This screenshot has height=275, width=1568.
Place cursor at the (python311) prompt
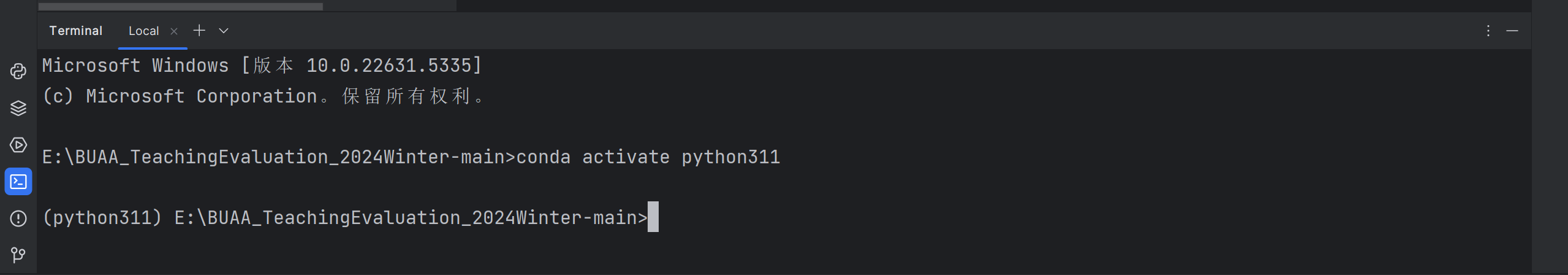[x=653, y=217]
